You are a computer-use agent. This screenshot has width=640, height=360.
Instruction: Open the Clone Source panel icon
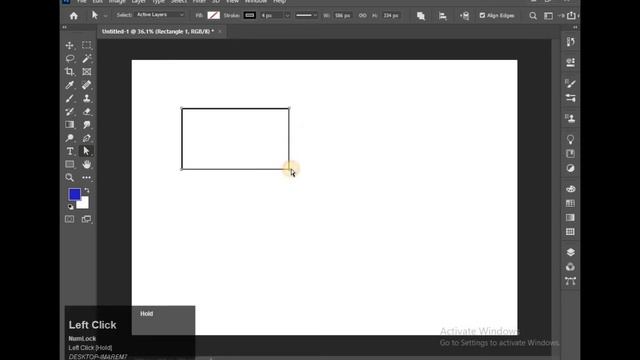coord(571,118)
